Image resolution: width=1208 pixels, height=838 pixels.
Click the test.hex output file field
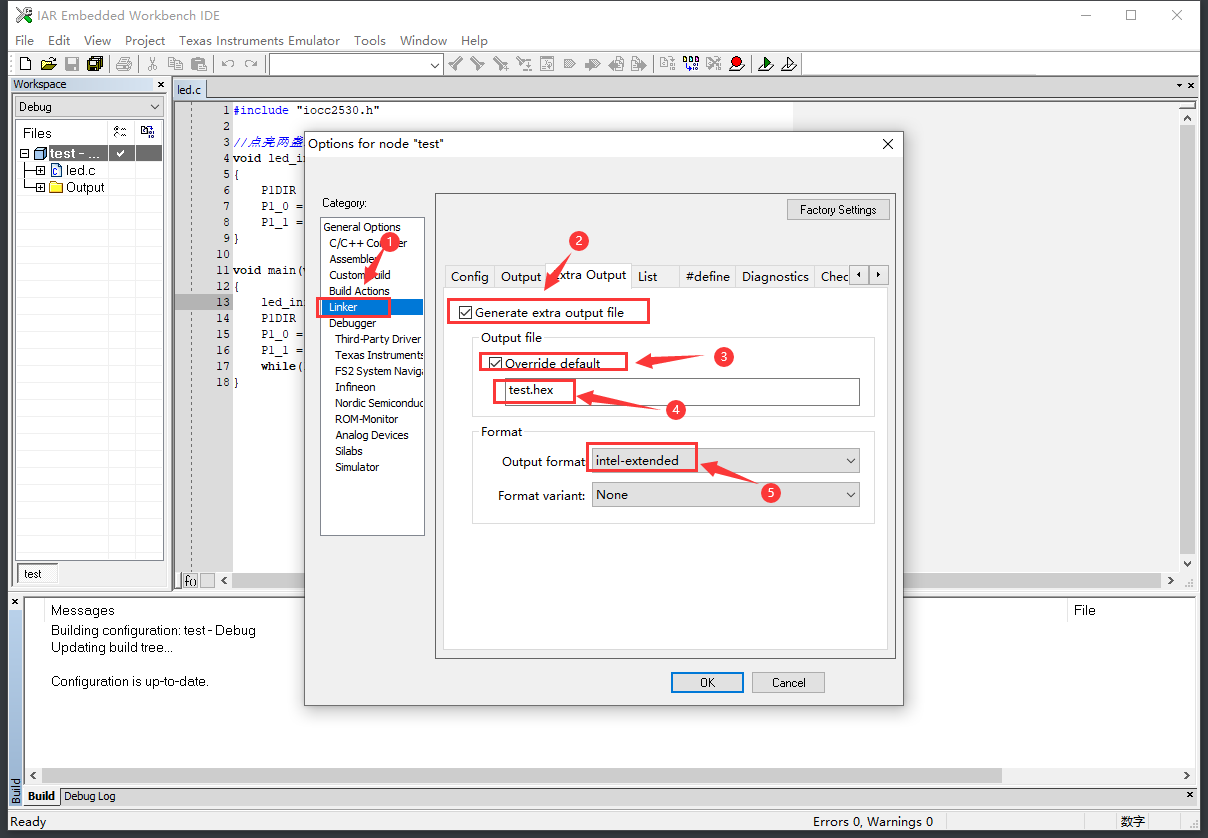click(681, 391)
